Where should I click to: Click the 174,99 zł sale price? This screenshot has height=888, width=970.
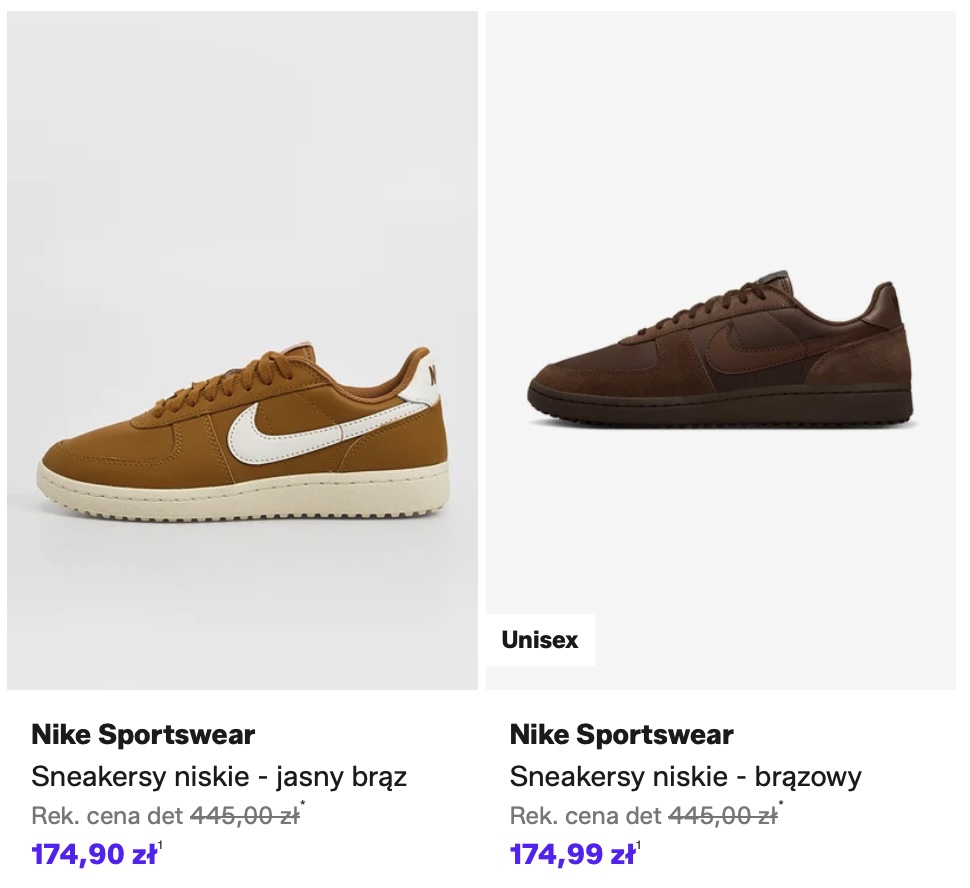572,855
